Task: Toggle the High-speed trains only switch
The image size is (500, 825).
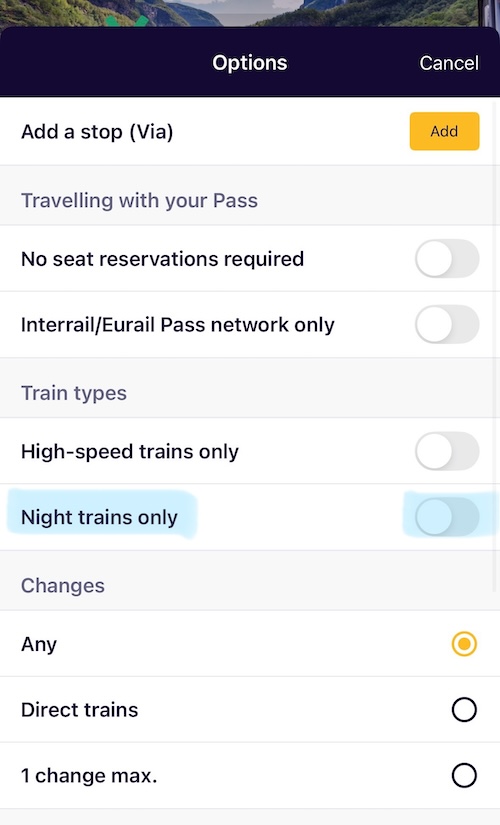Action: (x=447, y=451)
